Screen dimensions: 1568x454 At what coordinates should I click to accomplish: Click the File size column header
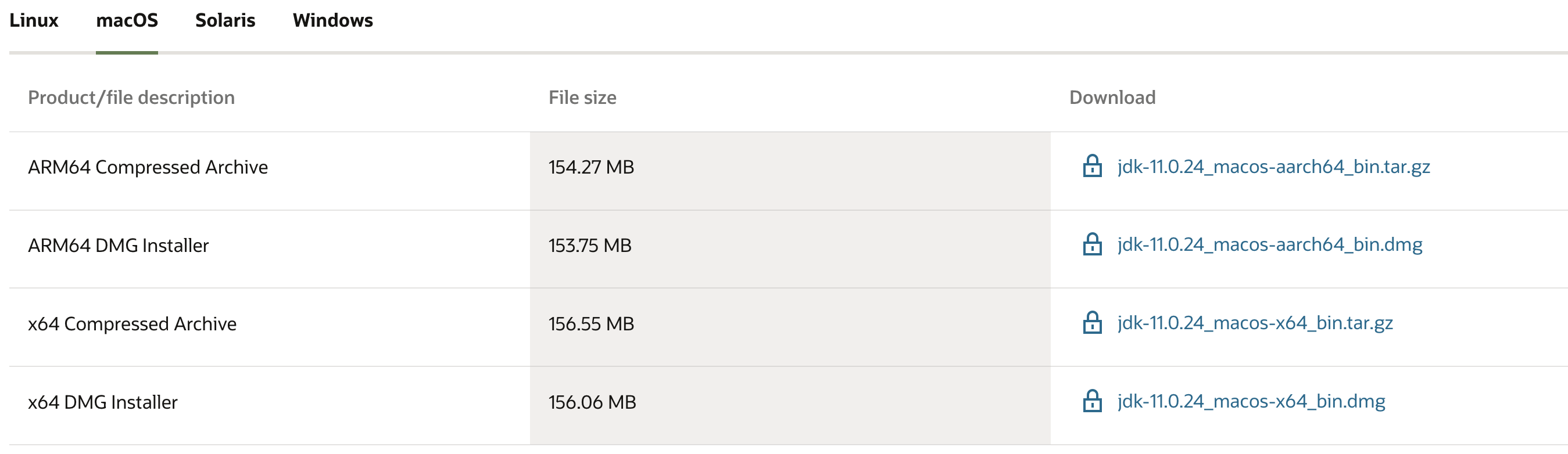point(582,97)
